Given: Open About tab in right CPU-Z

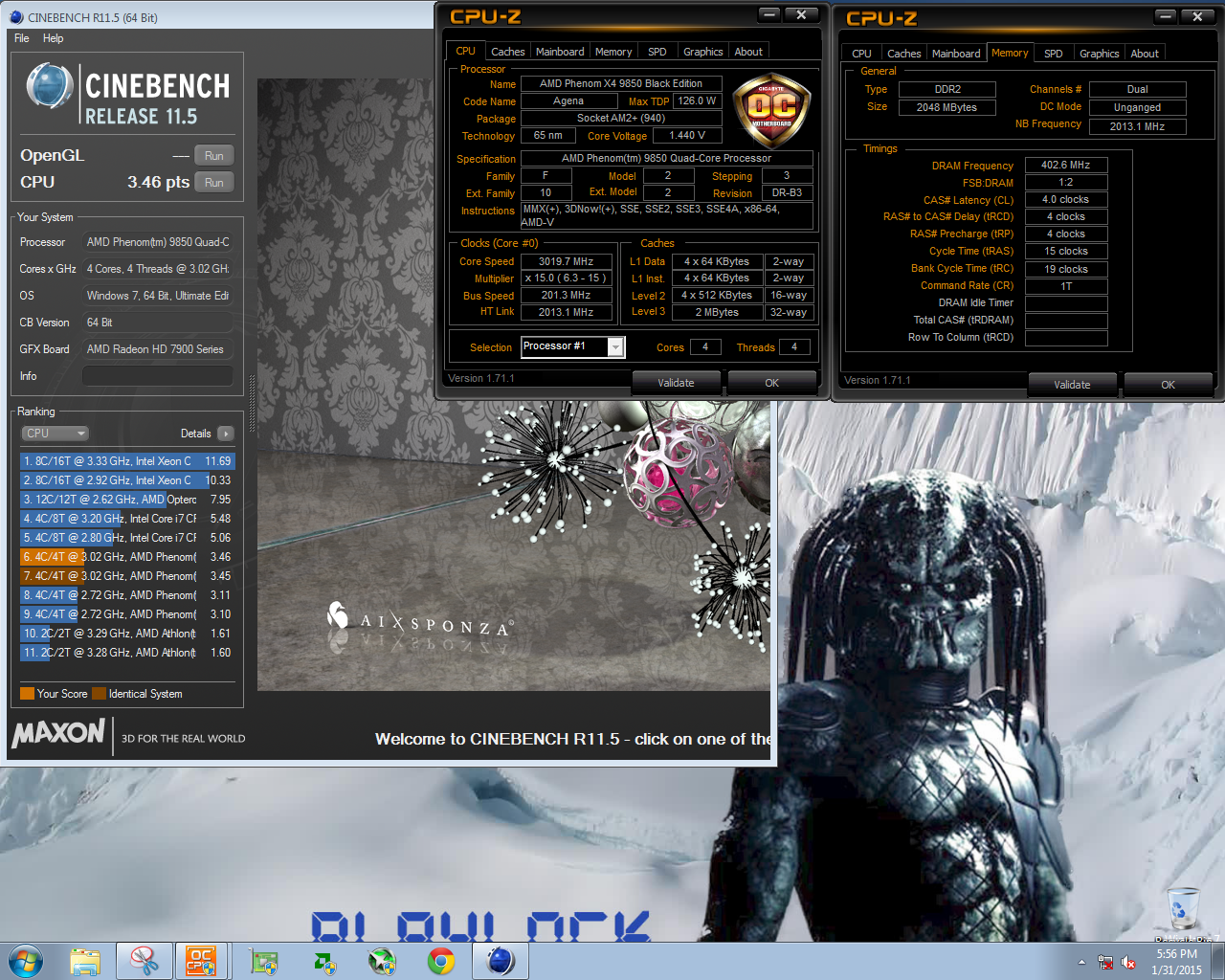Looking at the screenshot, I should pyautogui.click(x=1145, y=54).
